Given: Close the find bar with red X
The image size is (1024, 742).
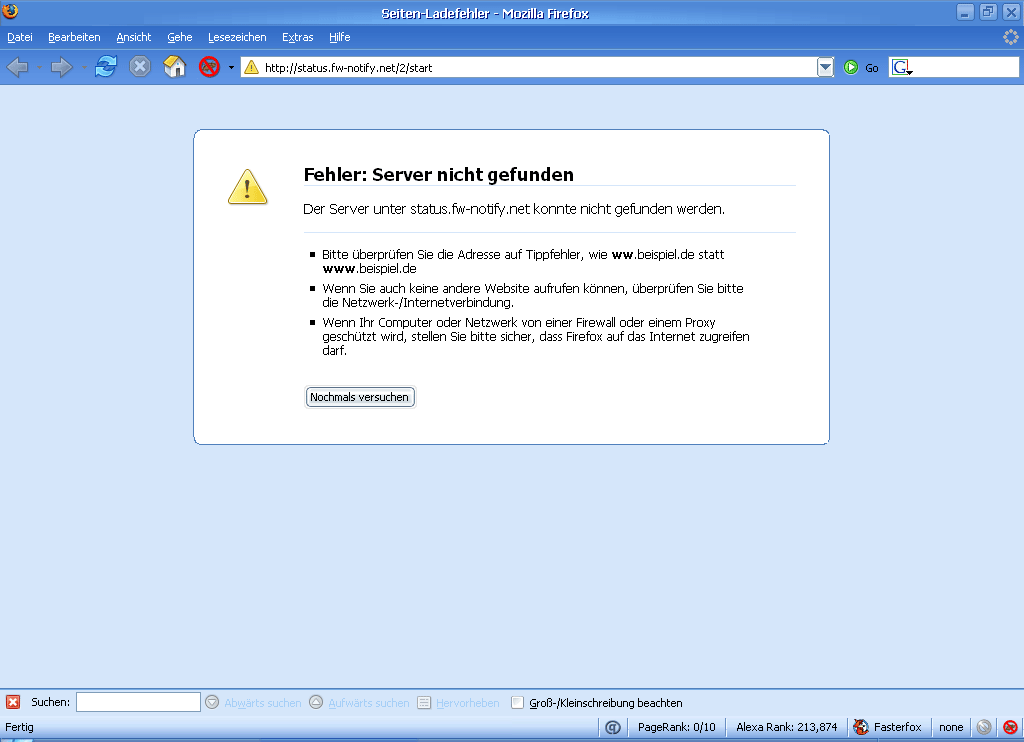Looking at the screenshot, I should pos(13,703).
